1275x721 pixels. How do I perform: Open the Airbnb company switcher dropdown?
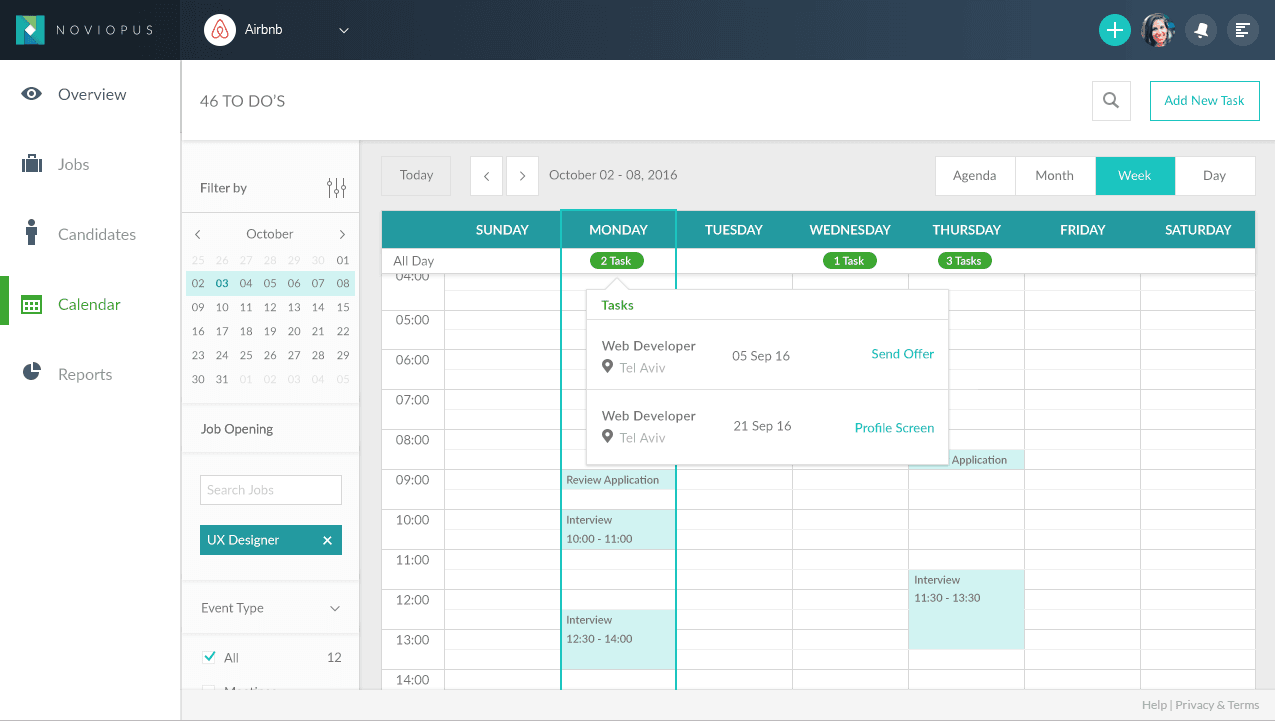[343, 30]
